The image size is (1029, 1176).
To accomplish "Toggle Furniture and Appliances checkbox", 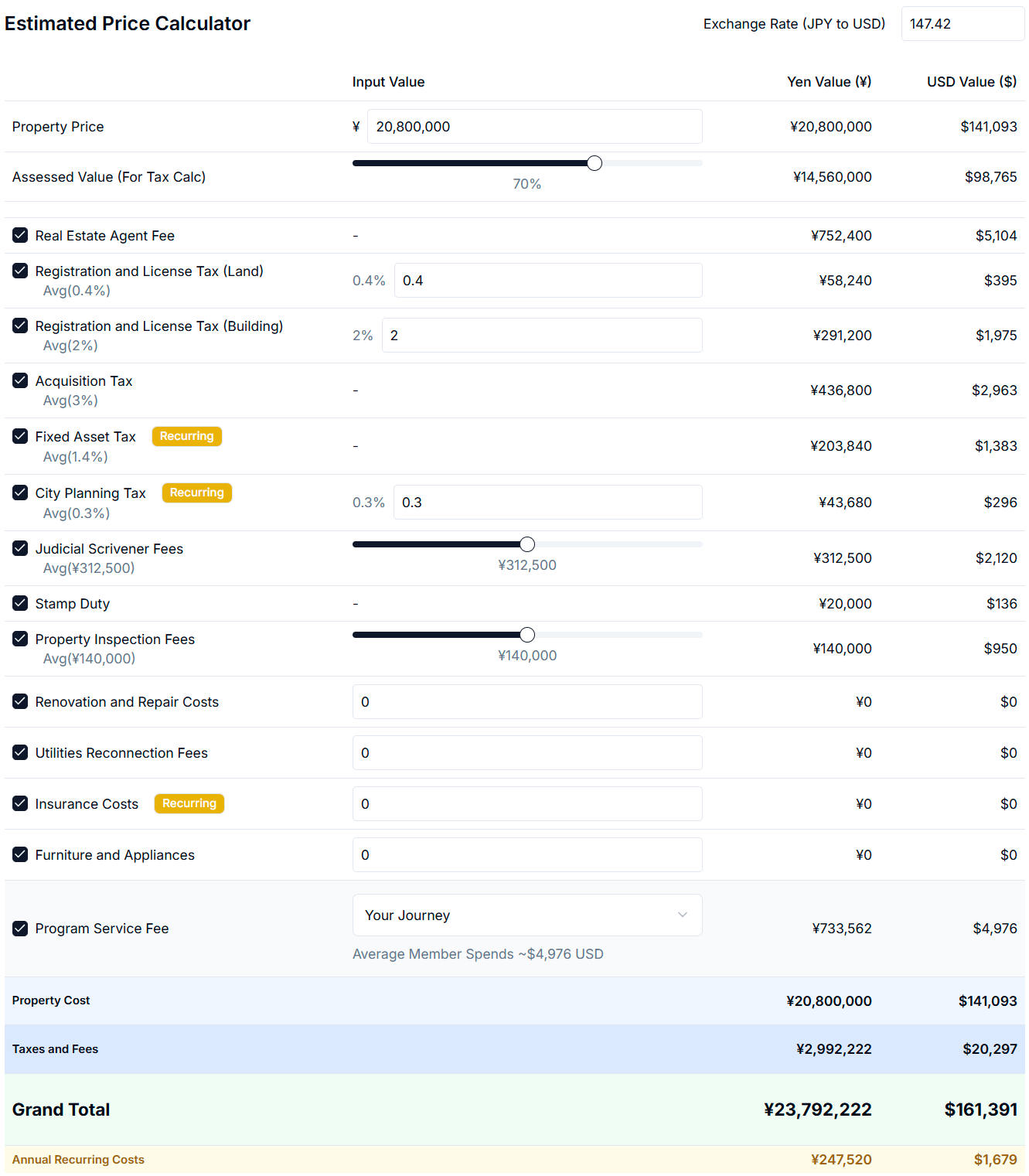I will point(20,854).
